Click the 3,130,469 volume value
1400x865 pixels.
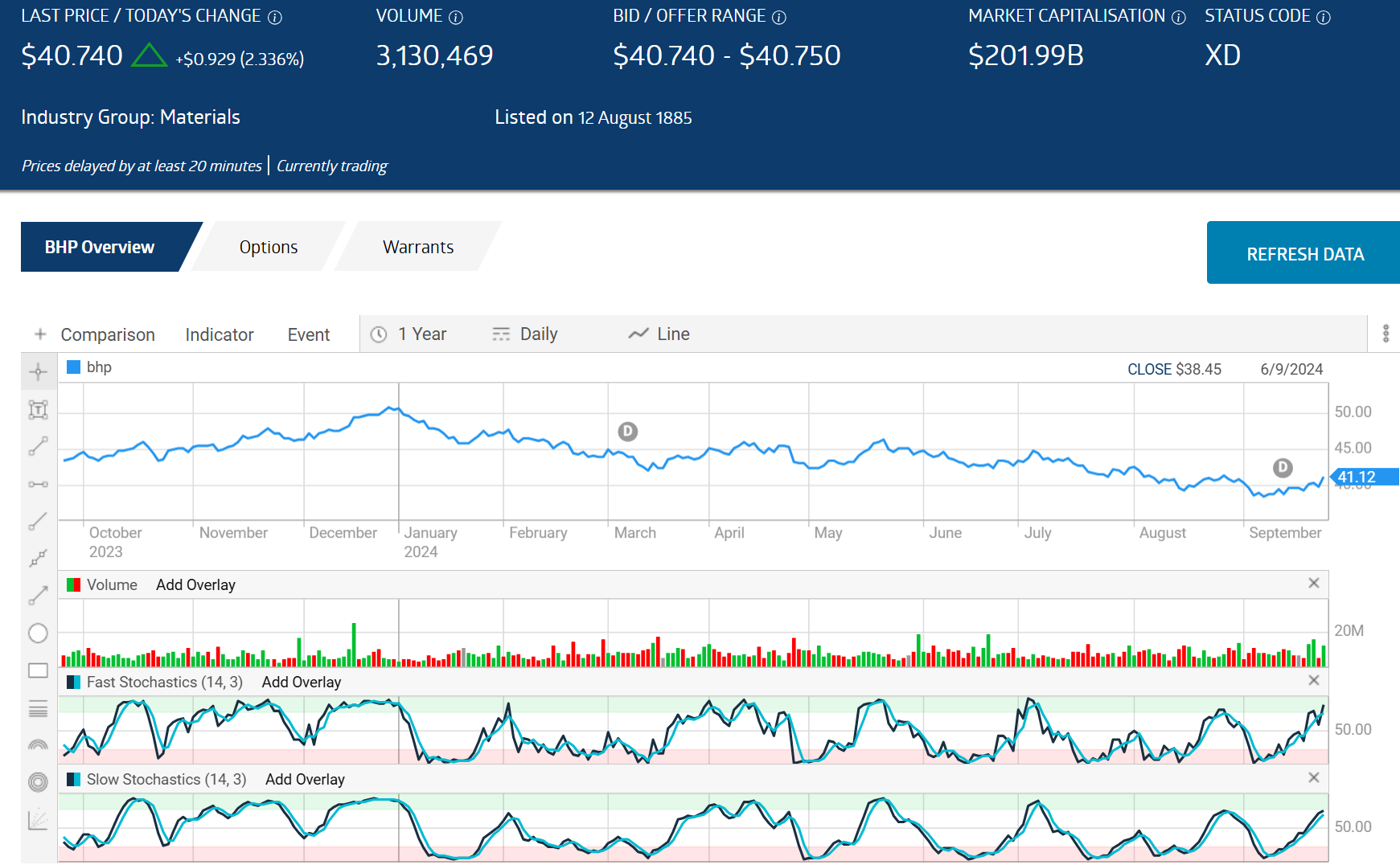434,55
